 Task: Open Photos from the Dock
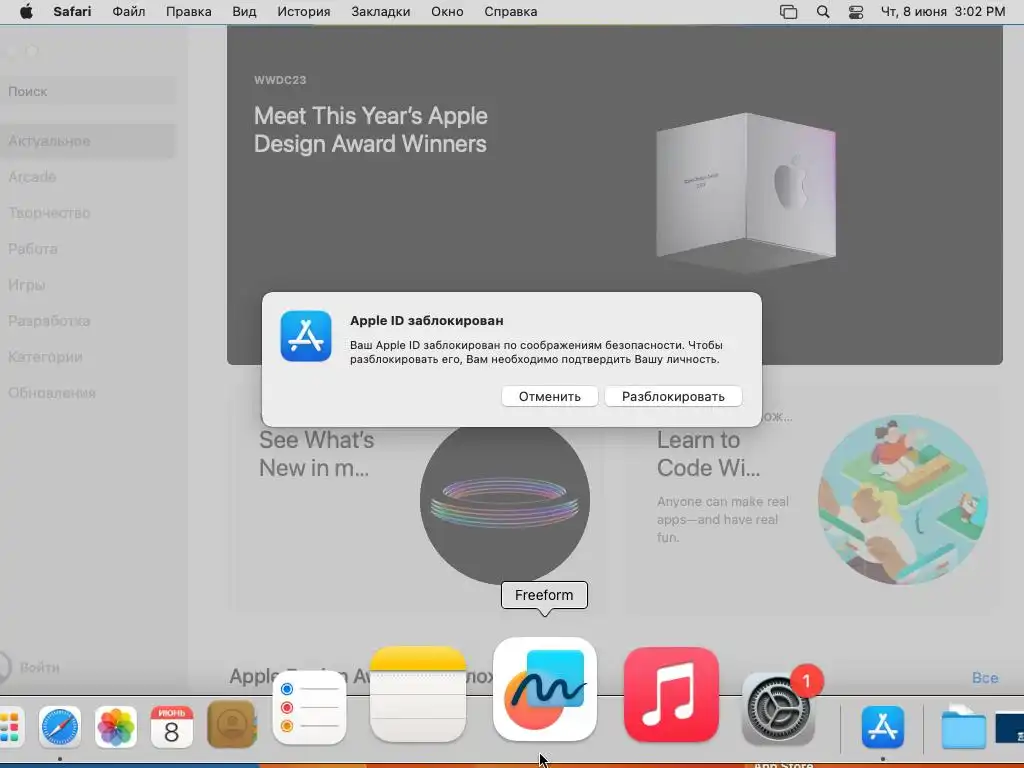(116, 727)
